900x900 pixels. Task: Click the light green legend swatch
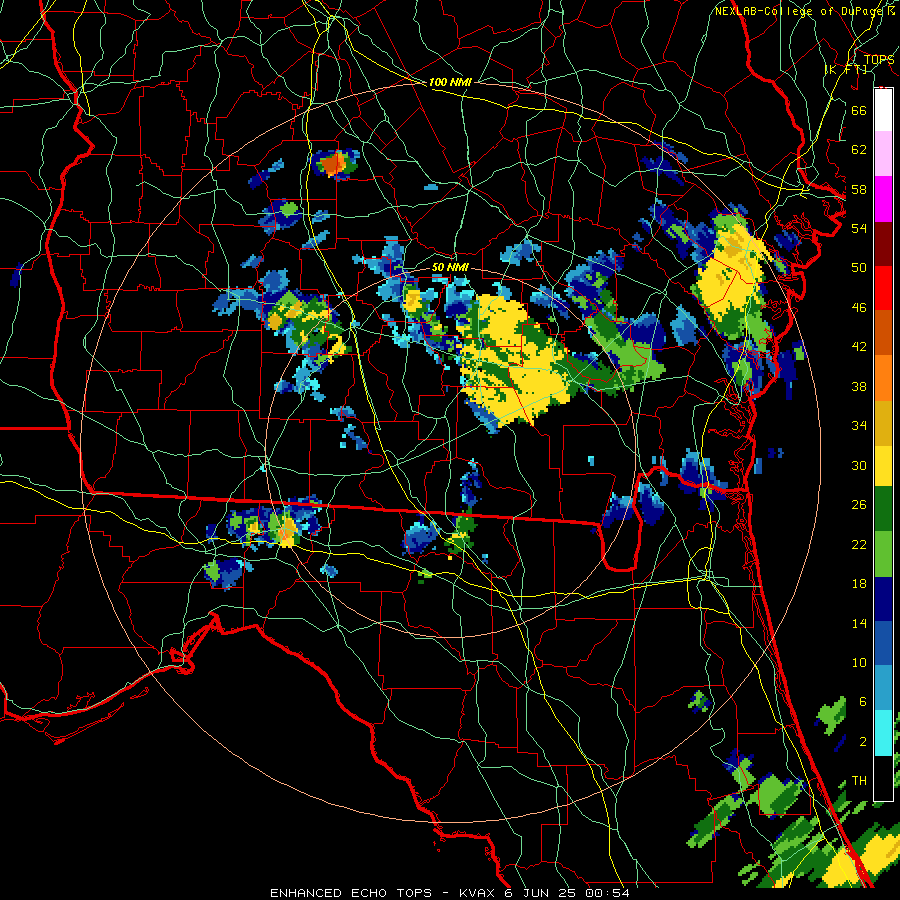883,554
